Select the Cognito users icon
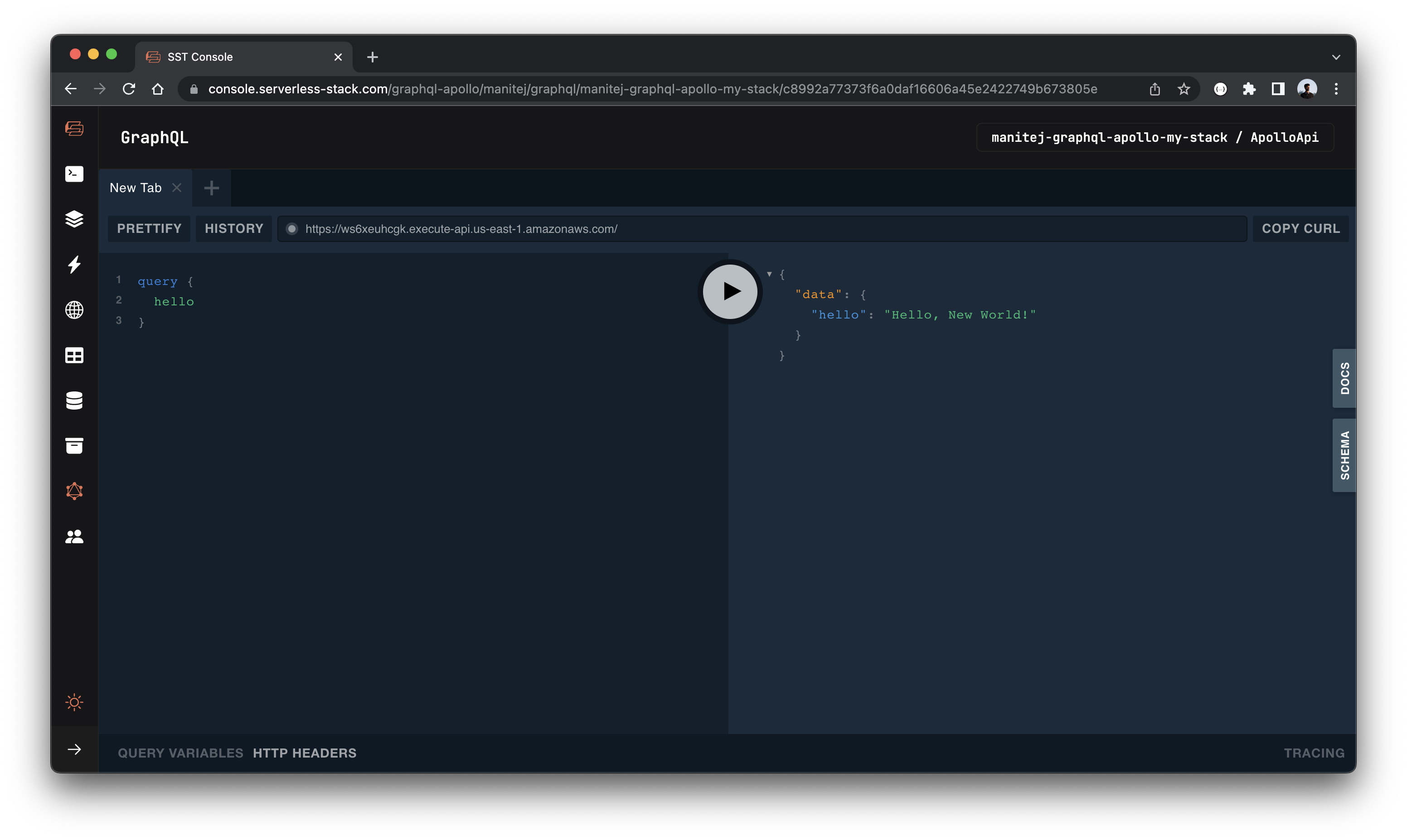 pyautogui.click(x=73, y=536)
